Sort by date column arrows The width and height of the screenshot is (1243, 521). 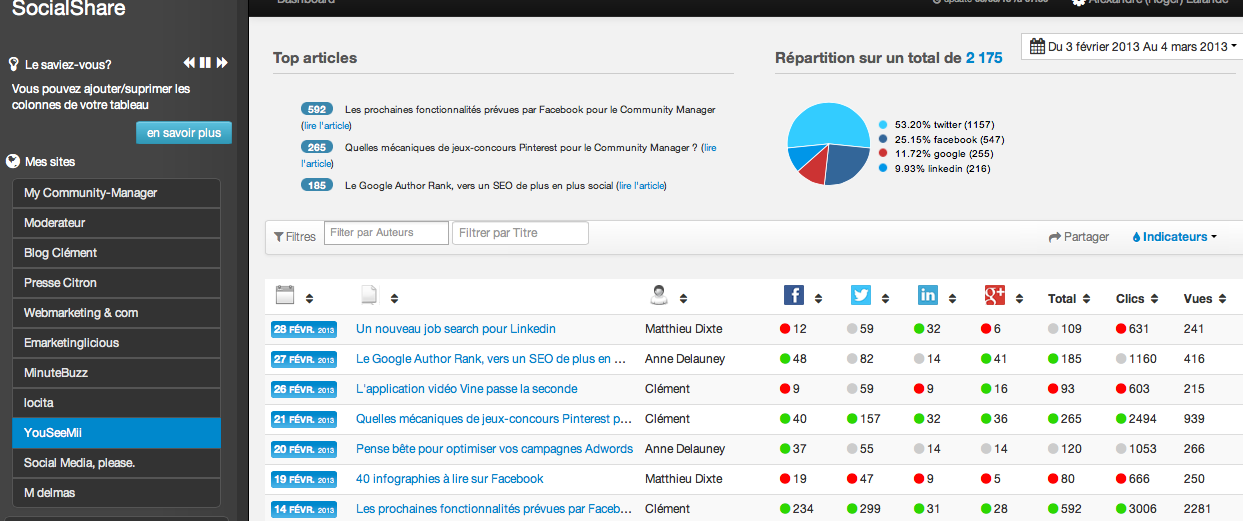pyautogui.click(x=309, y=298)
